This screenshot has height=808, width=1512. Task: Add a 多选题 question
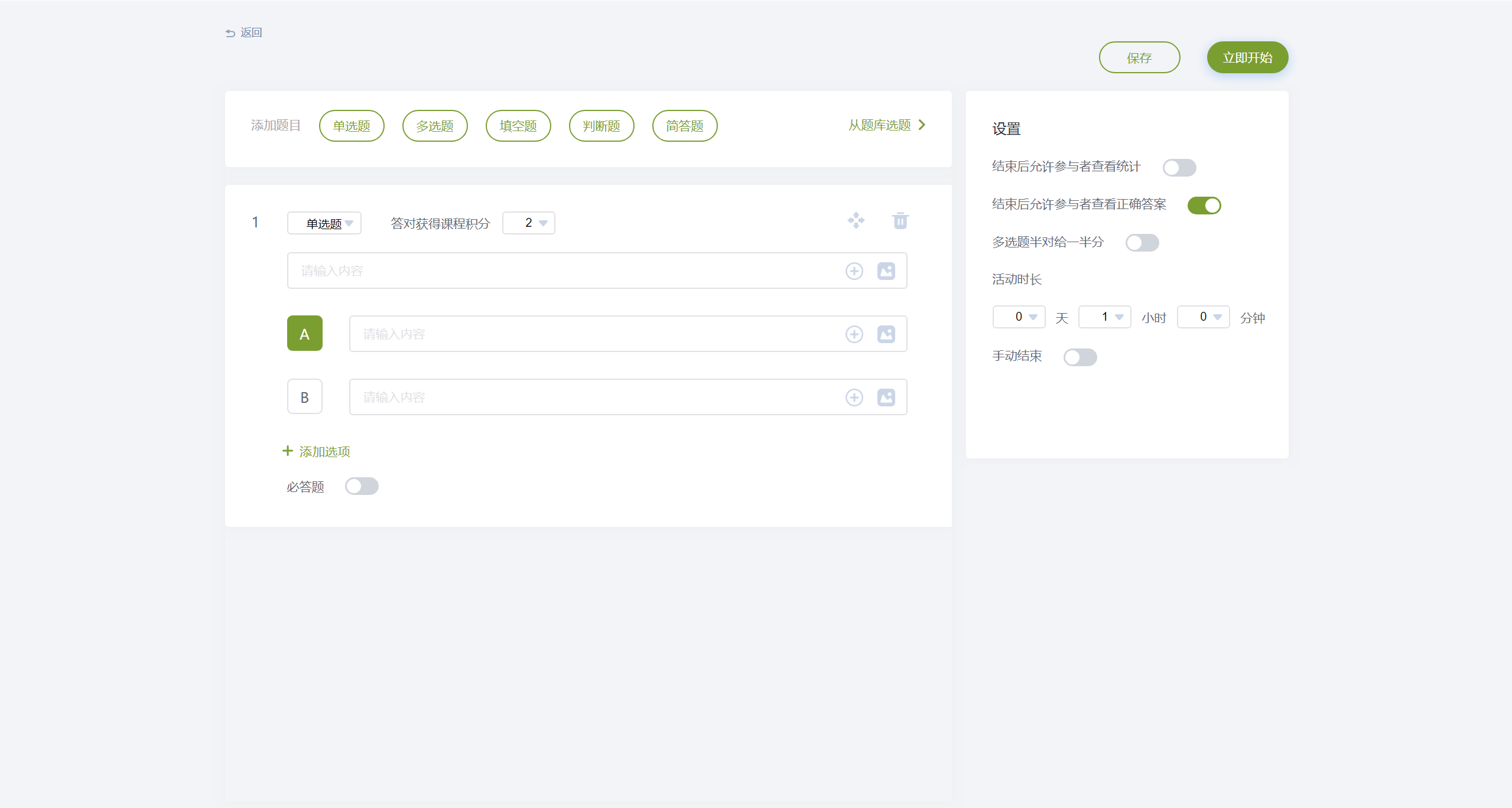(435, 126)
